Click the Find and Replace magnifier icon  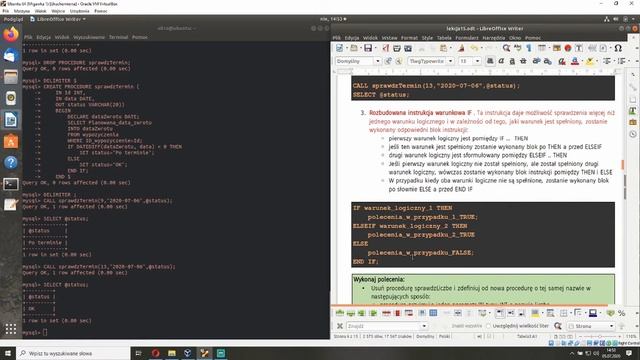pos(506,48)
